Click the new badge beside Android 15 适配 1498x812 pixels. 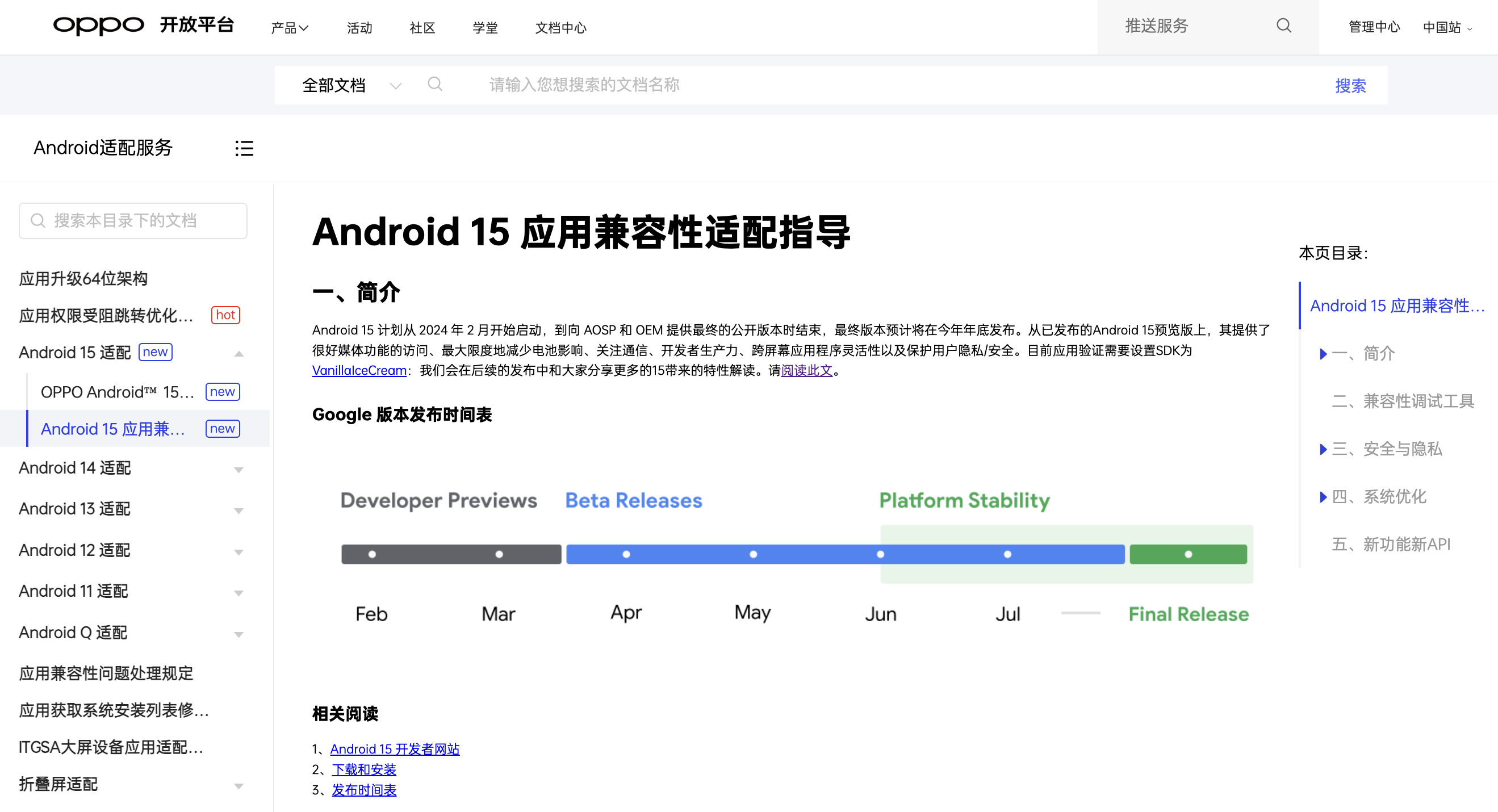coord(155,352)
